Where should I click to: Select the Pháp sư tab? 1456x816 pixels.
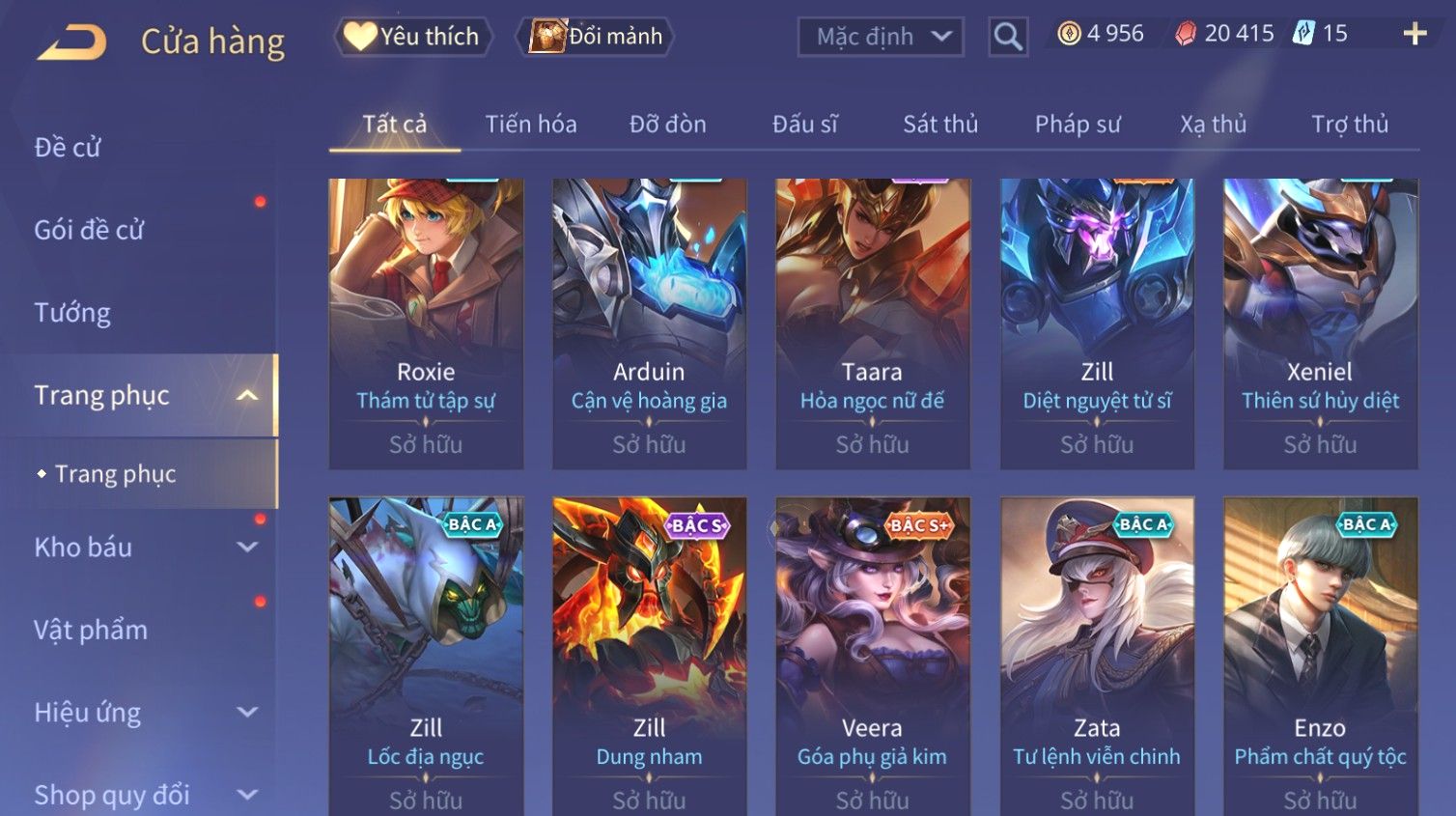pos(1078,125)
